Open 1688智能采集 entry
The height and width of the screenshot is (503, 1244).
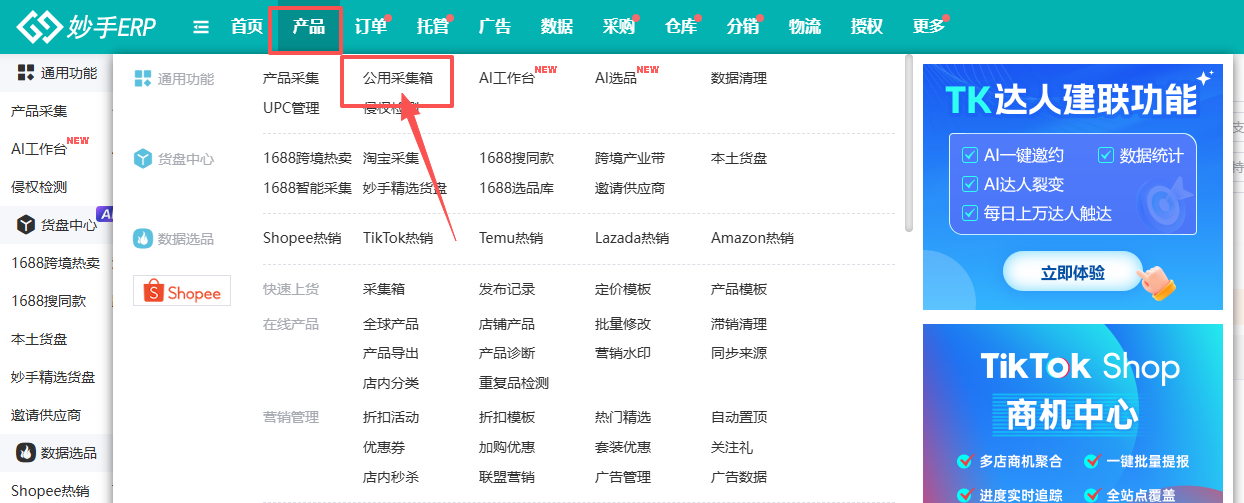(308, 188)
